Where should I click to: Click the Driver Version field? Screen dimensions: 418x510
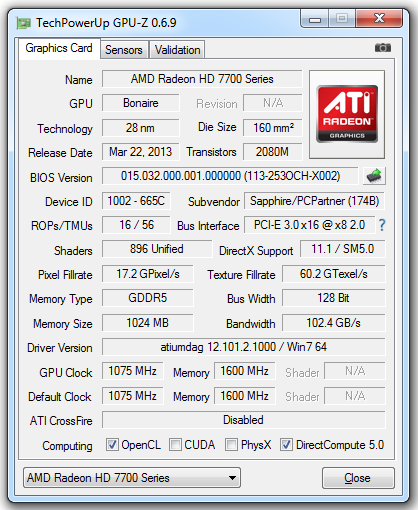(244, 347)
